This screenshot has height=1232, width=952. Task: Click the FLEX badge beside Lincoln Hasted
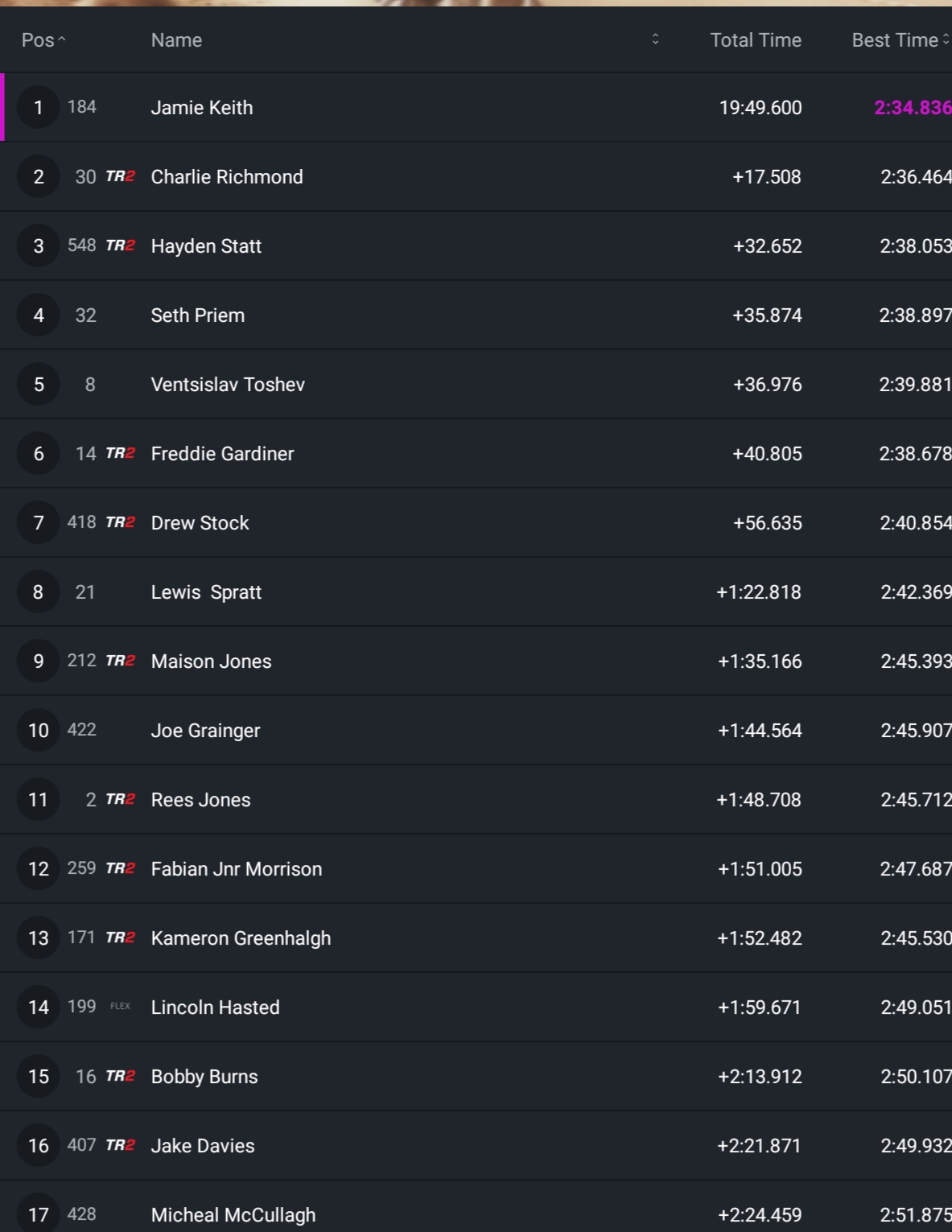(x=120, y=1007)
